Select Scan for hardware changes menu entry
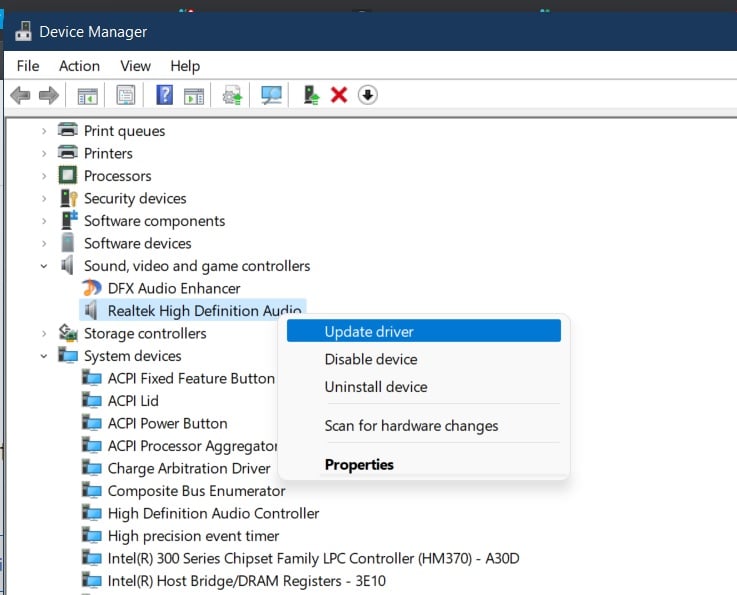This screenshot has height=595, width=737. tap(423, 426)
